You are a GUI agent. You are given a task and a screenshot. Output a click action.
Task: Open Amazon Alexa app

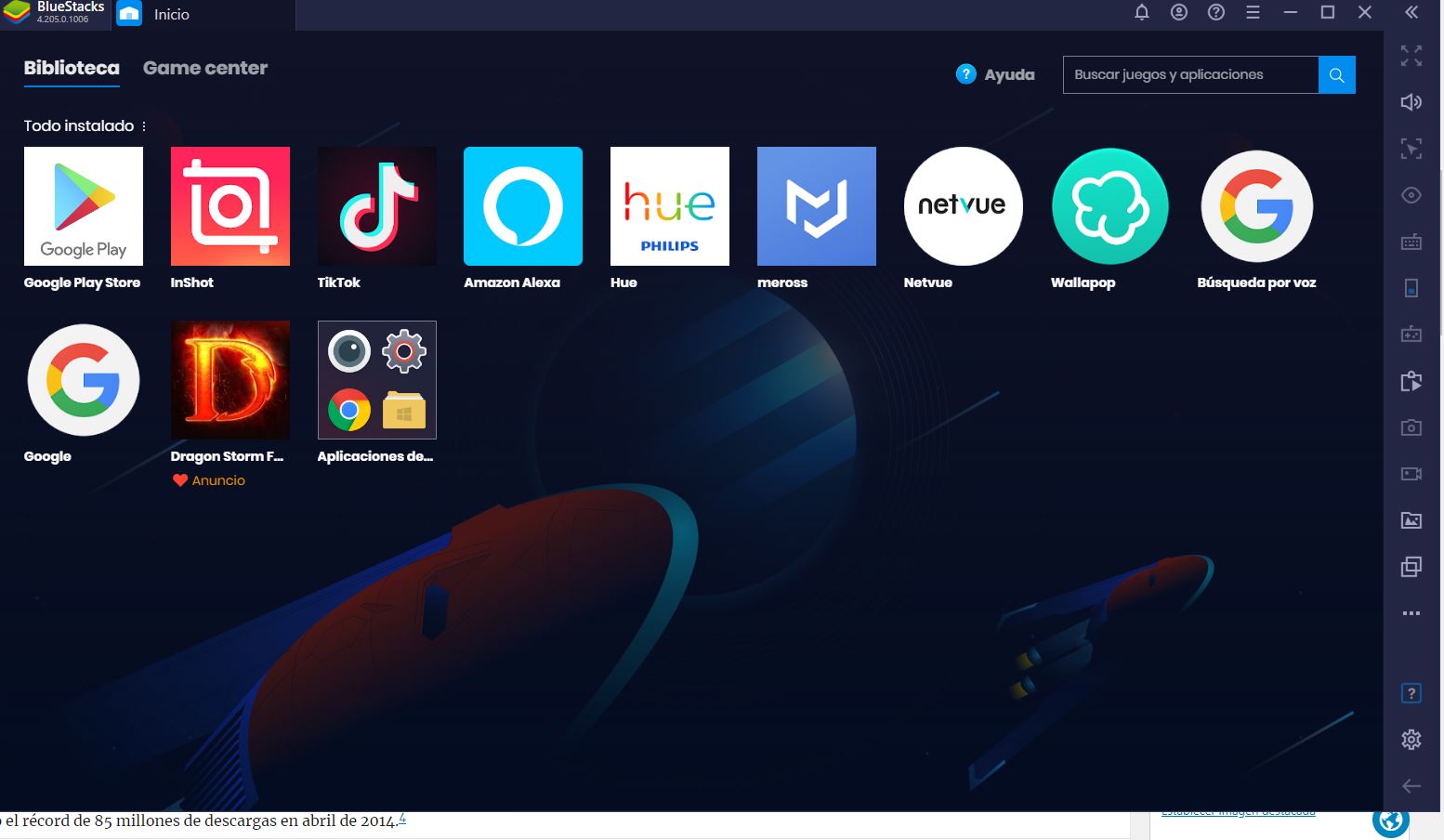click(523, 206)
